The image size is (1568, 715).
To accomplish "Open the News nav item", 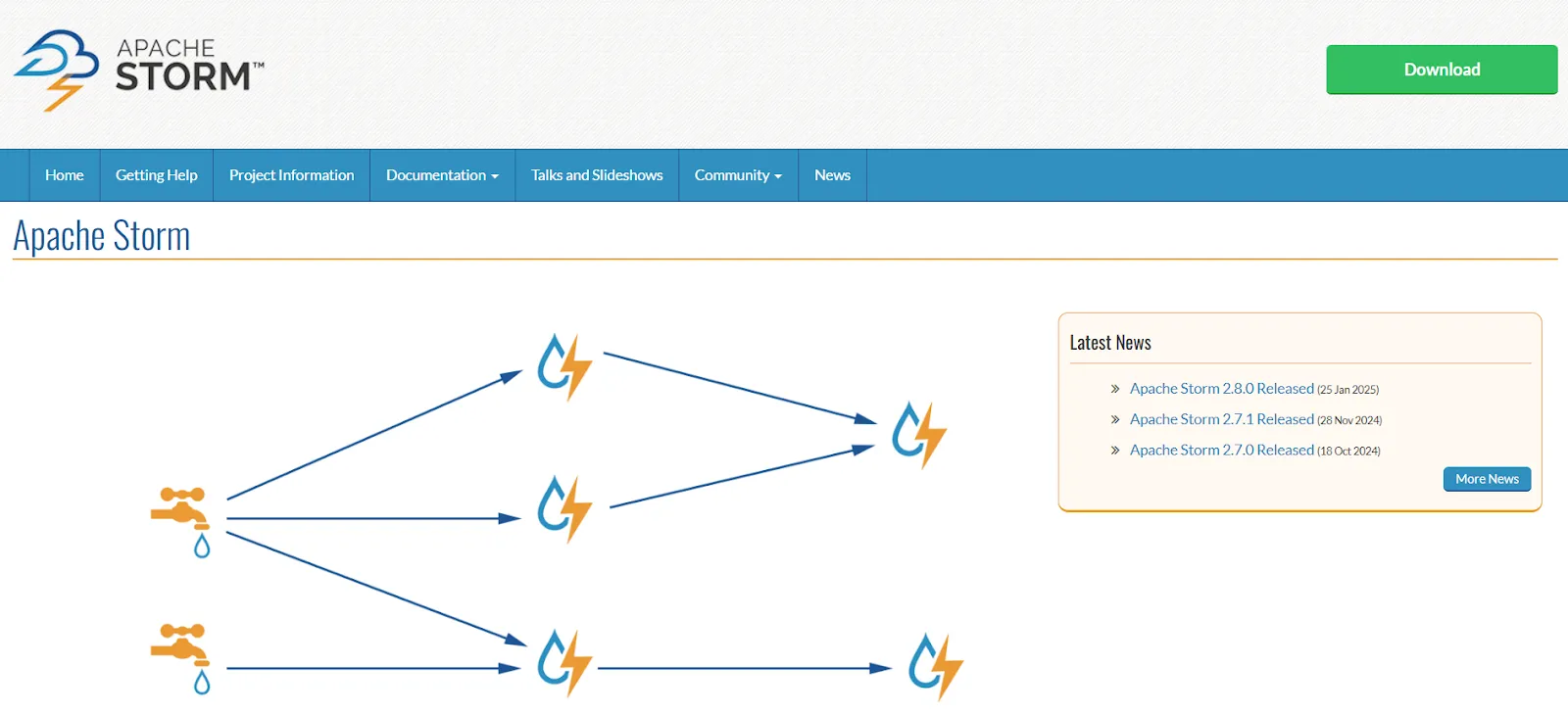I will coord(832,175).
